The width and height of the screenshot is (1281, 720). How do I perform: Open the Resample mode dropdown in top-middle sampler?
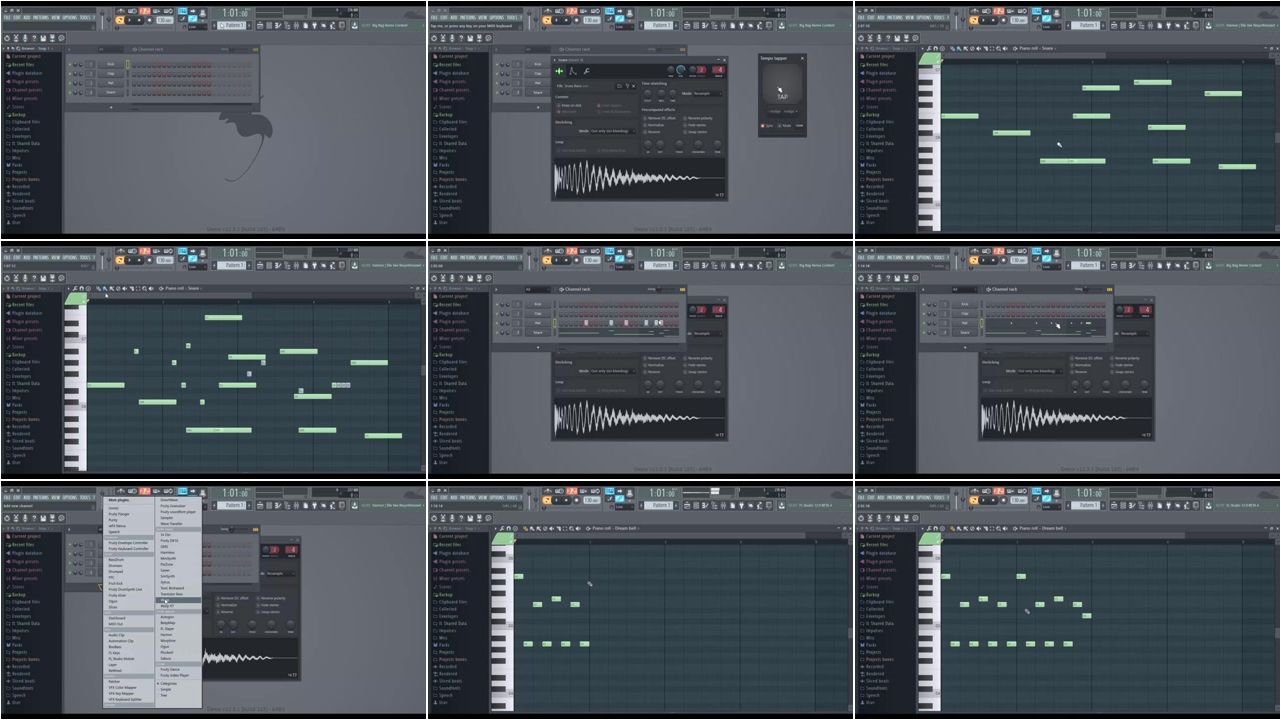coord(707,93)
